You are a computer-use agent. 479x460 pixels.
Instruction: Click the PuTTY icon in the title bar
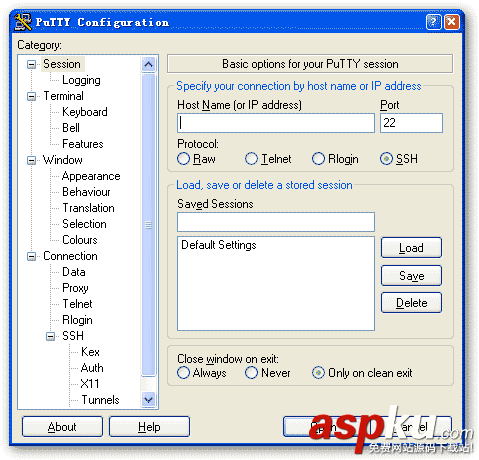click(x=23, y=22)
